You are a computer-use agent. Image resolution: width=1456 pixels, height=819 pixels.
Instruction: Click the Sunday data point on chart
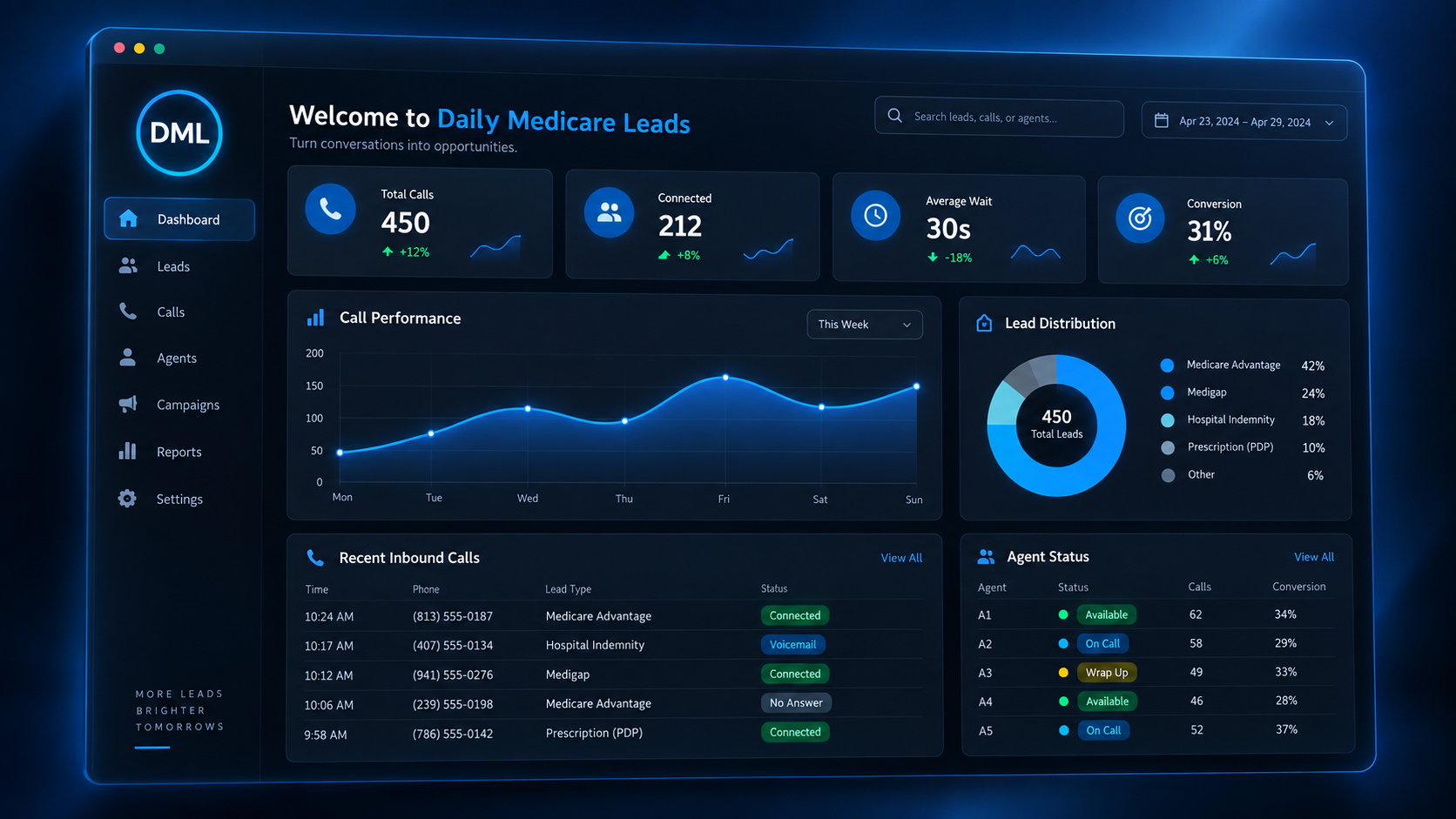pyautogui.click(x=916, y=386)
